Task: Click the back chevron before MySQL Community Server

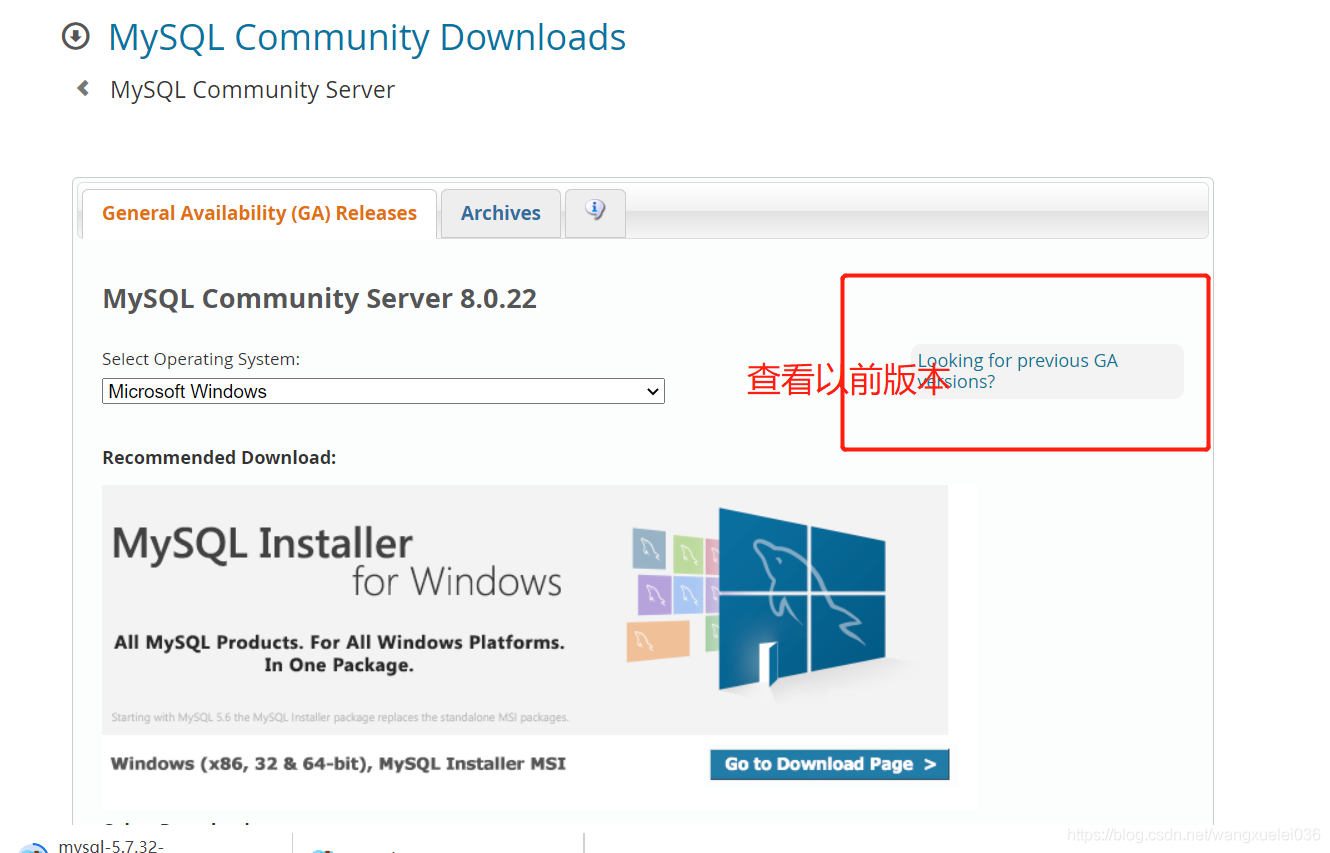Action: pyautogui.click(x=84, y=89)
